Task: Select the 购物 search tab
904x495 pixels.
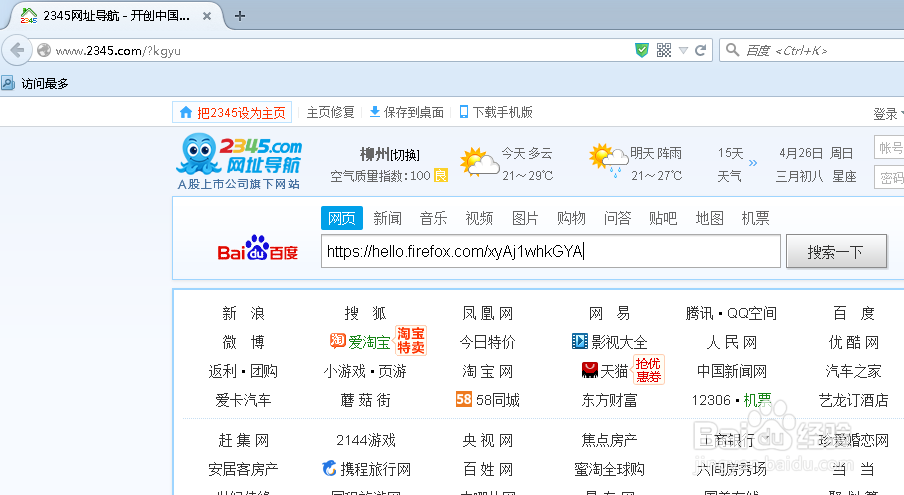Action: (571, 218)
